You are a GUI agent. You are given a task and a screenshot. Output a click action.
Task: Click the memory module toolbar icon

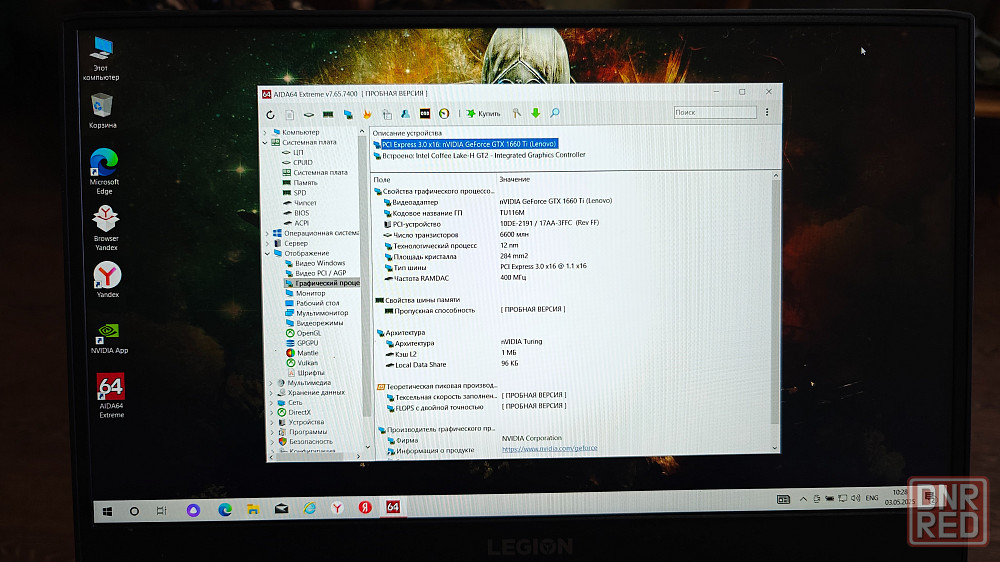[x=328, y=115]
